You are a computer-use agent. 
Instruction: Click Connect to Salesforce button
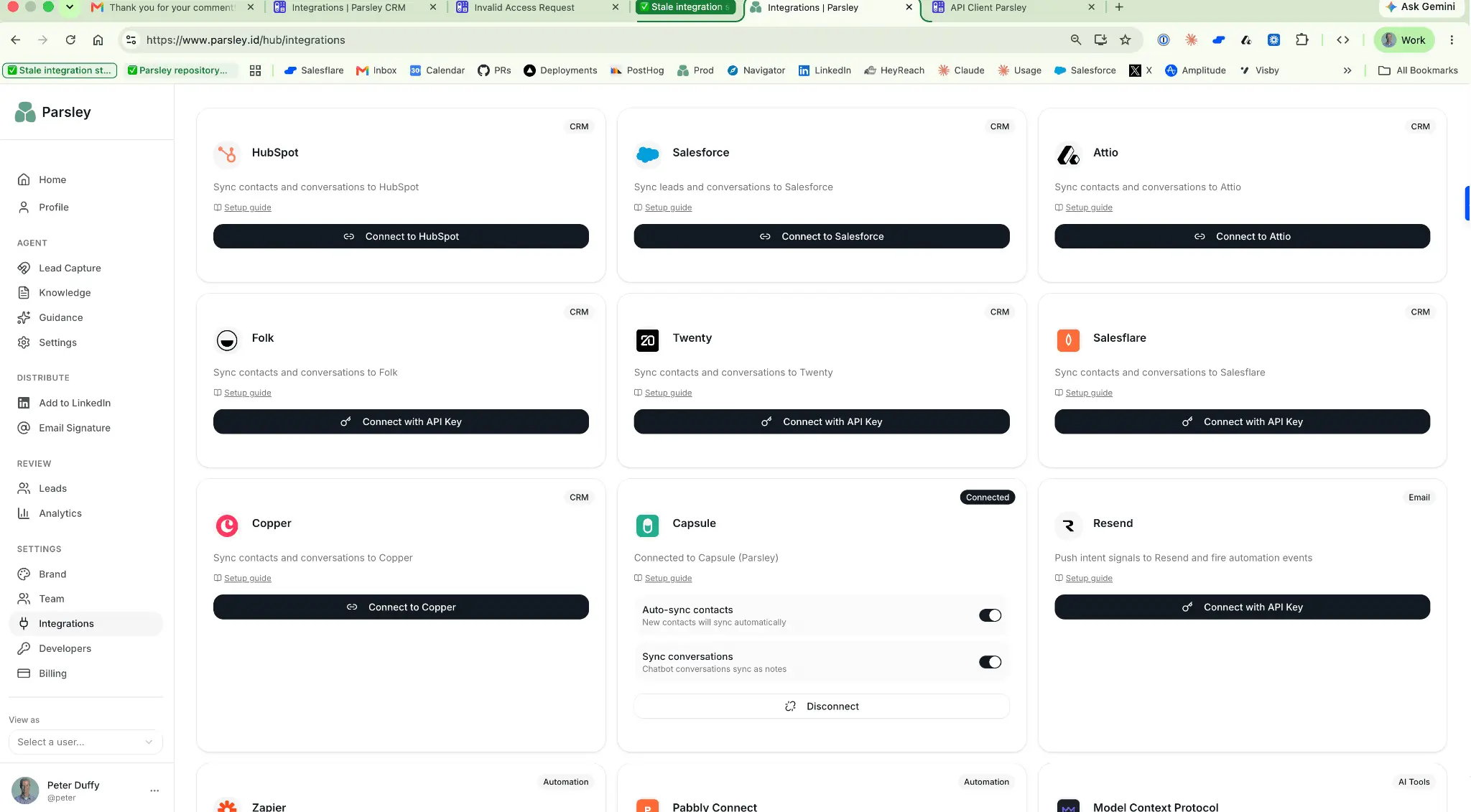(822, 236)
